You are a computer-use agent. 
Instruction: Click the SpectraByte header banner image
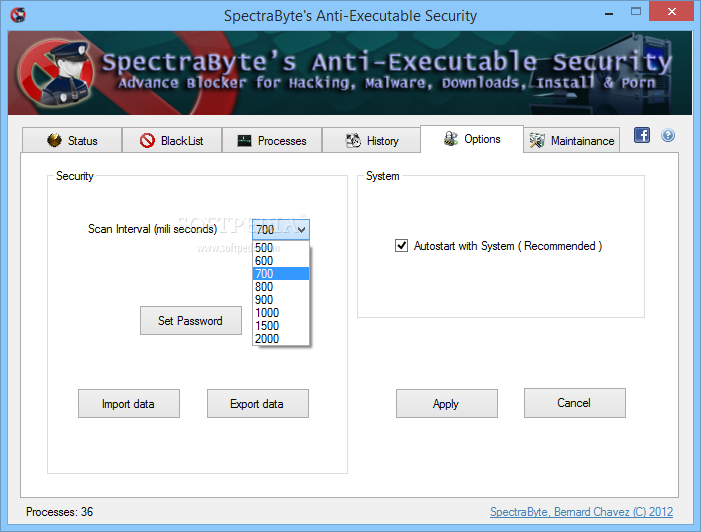[x=350, y=73]
